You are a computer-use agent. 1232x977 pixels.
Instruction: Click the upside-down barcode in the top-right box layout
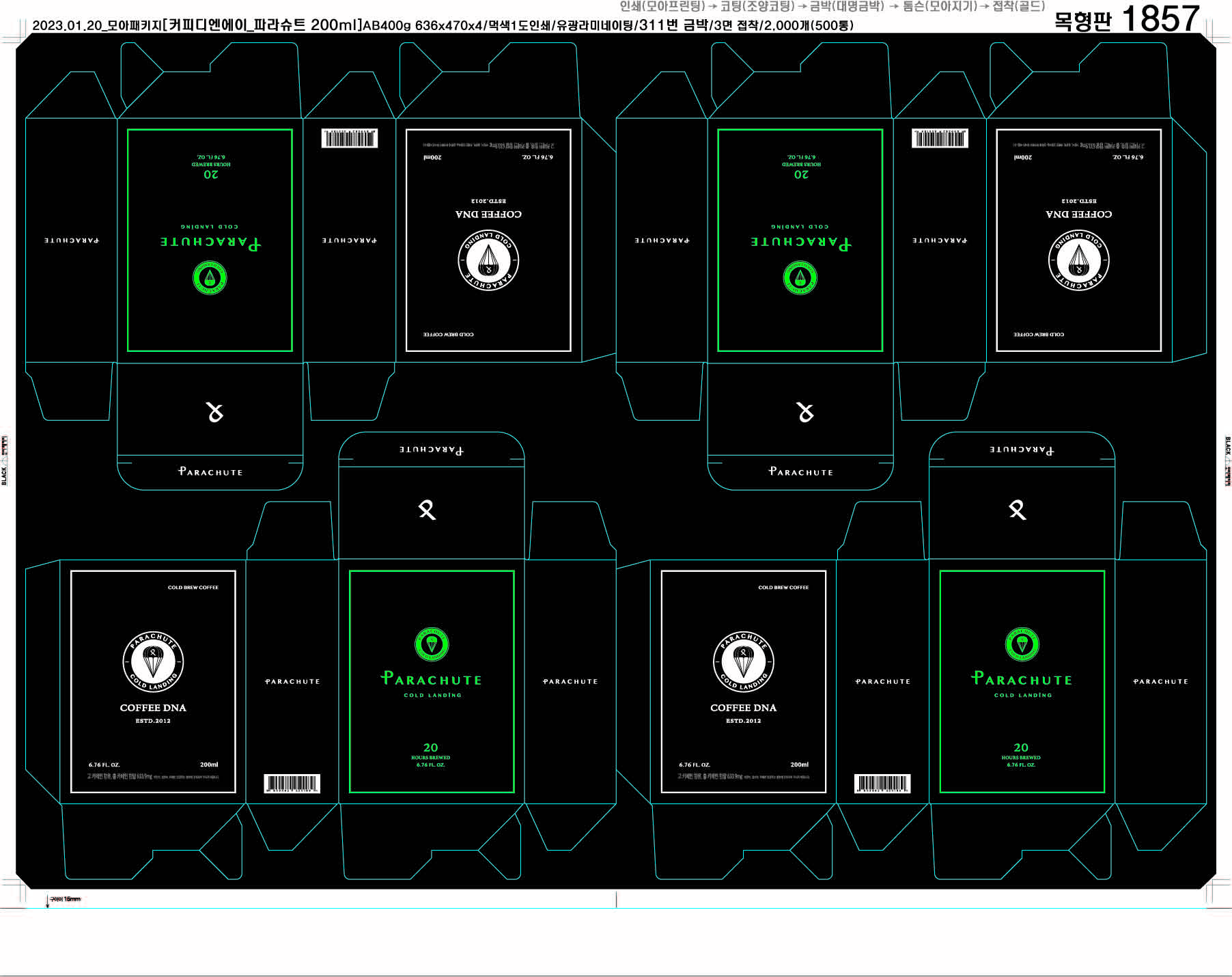click(940, 139)
